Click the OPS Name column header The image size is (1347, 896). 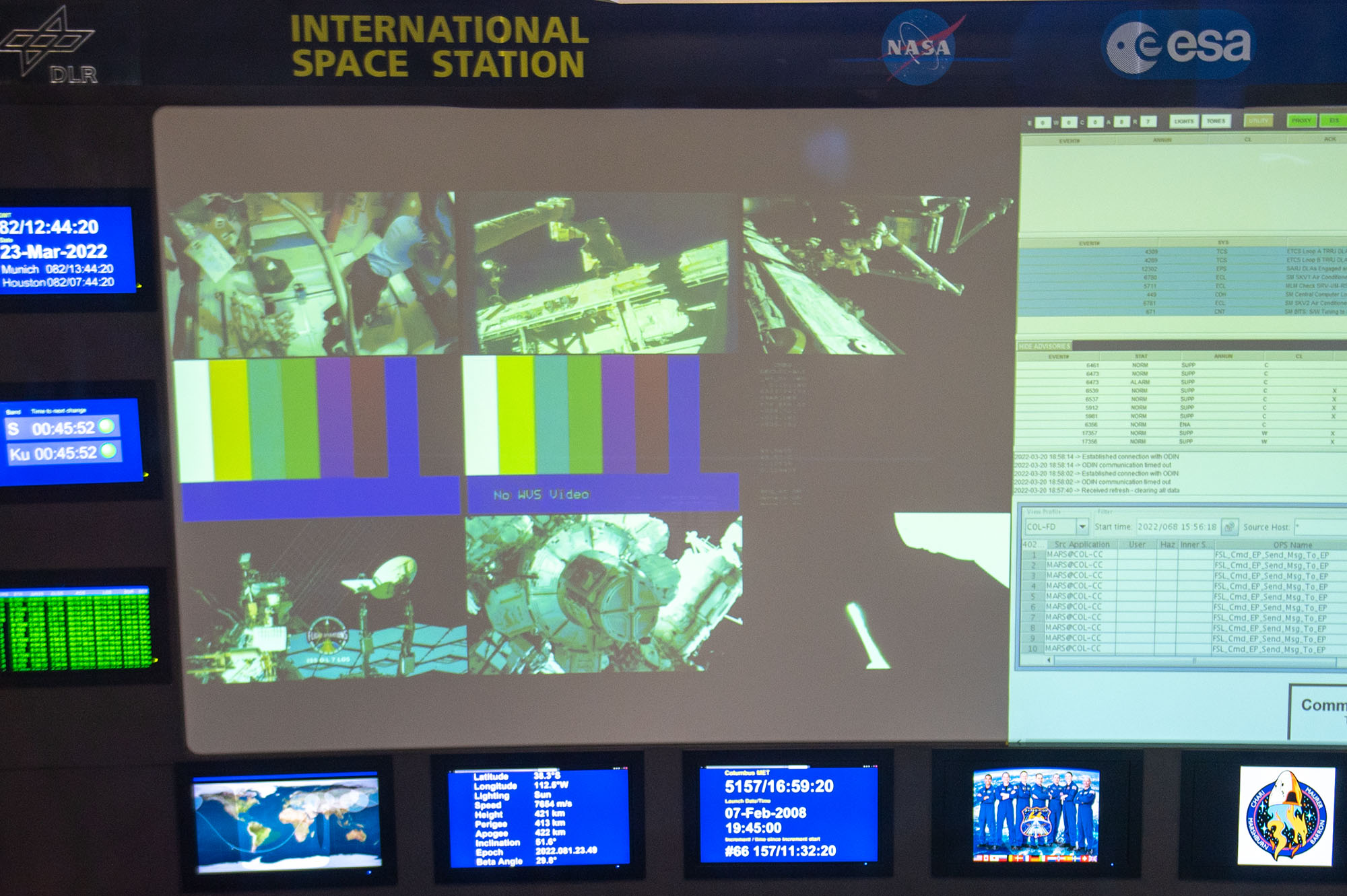click(1292, 545)
